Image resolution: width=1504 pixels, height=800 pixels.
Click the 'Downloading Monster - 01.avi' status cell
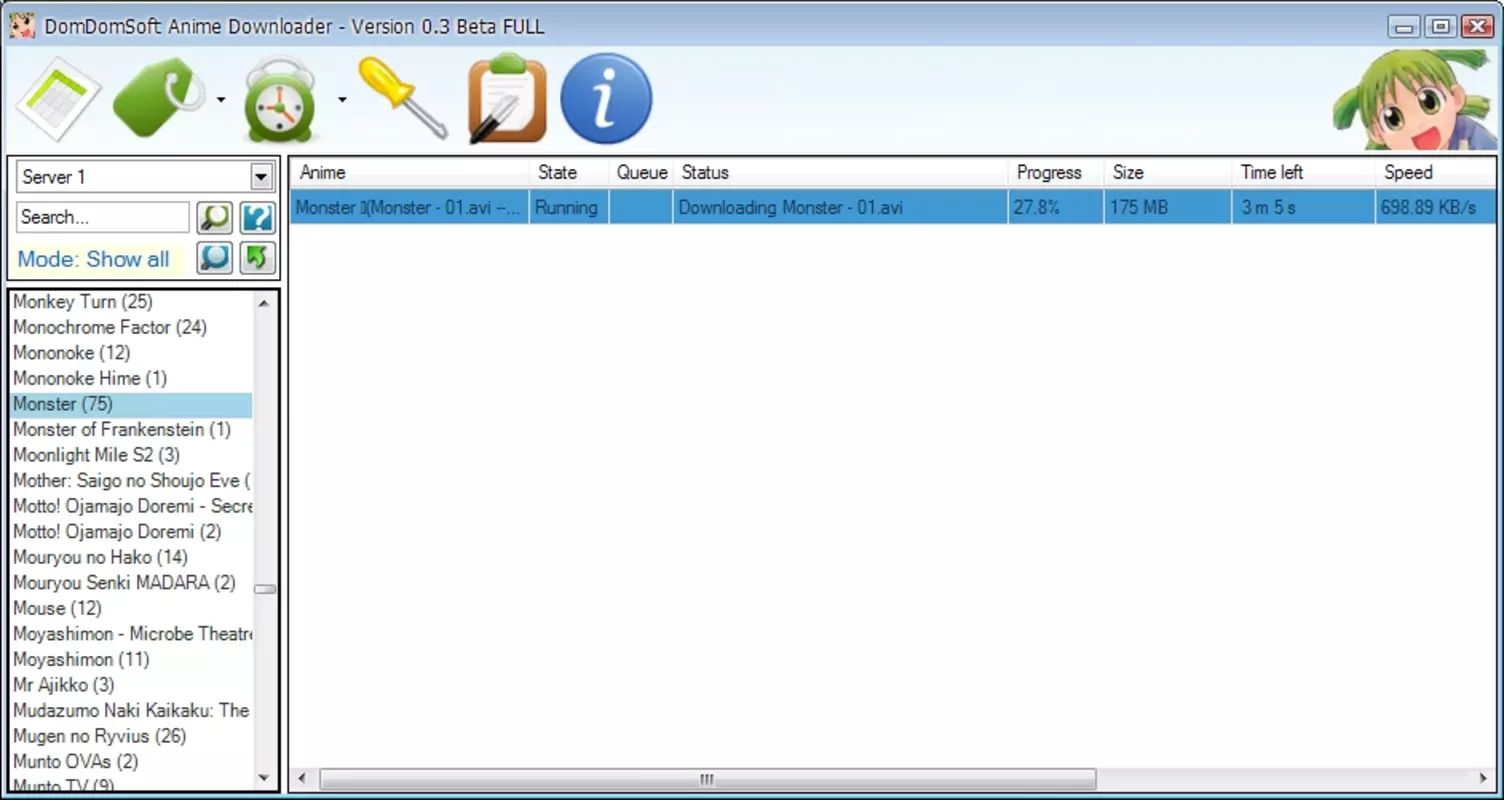click(840, 207)
